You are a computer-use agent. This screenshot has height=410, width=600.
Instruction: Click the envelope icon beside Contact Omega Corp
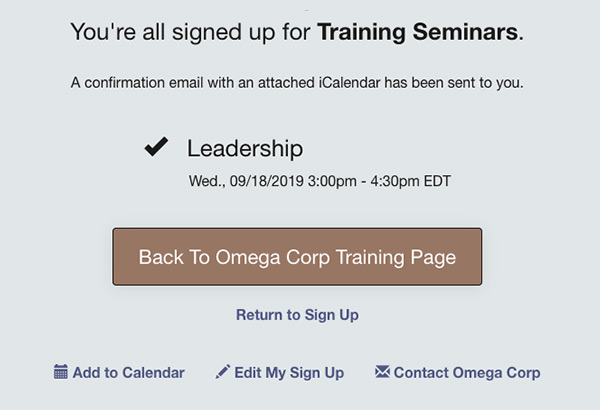pos(382,371)
